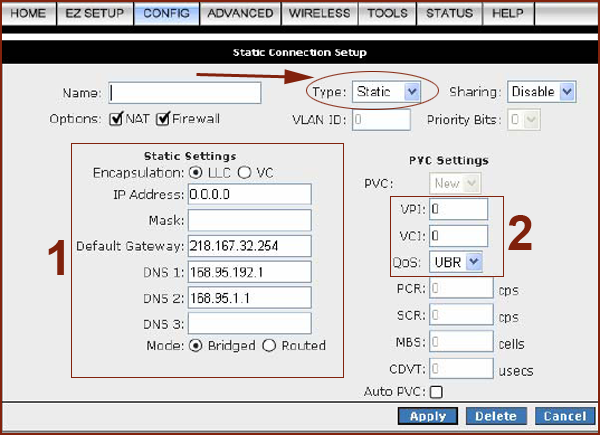Click the Default Gateway field
This screenshot has width=600, height=435.
pyautogui.click(x=248, y=245)
